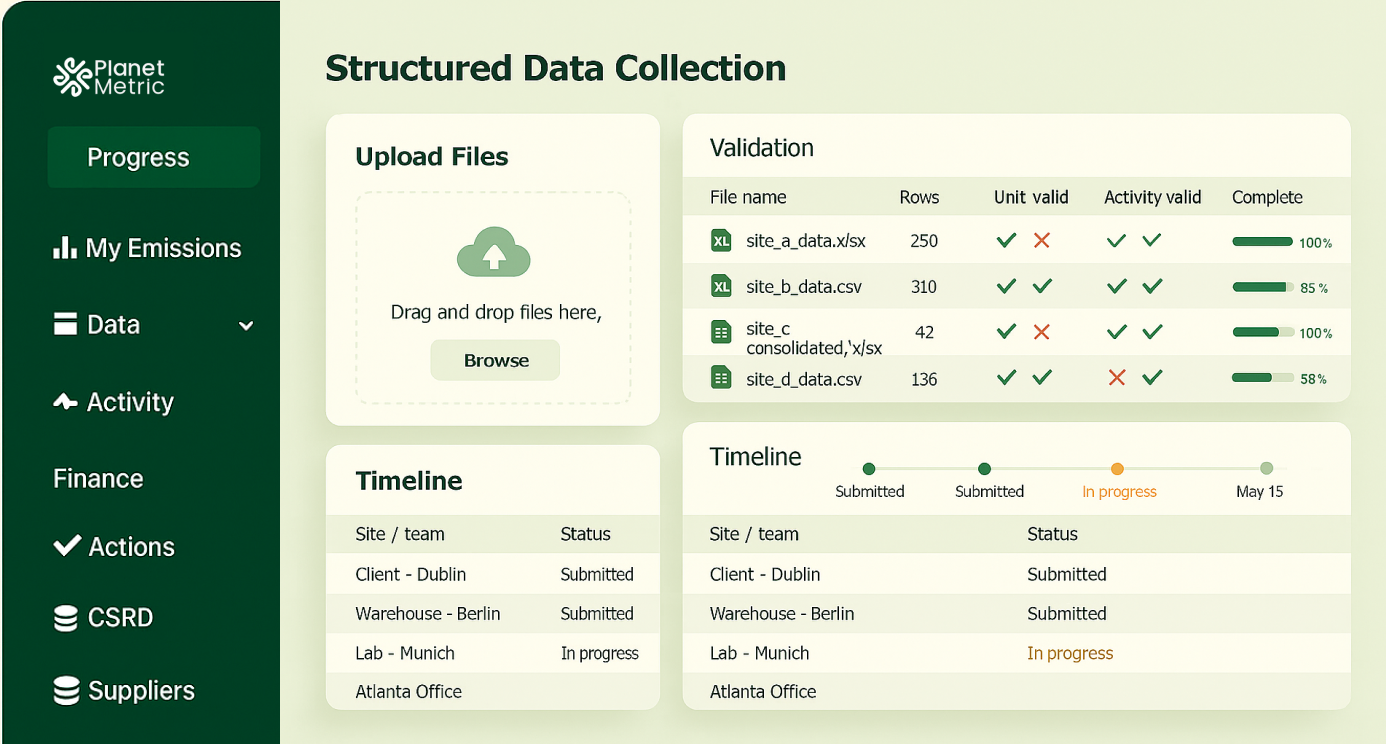Click the first unit valid checkmark for site_b_data.csv
Screen dimensions: 1386x744
tap(1006, 287)
